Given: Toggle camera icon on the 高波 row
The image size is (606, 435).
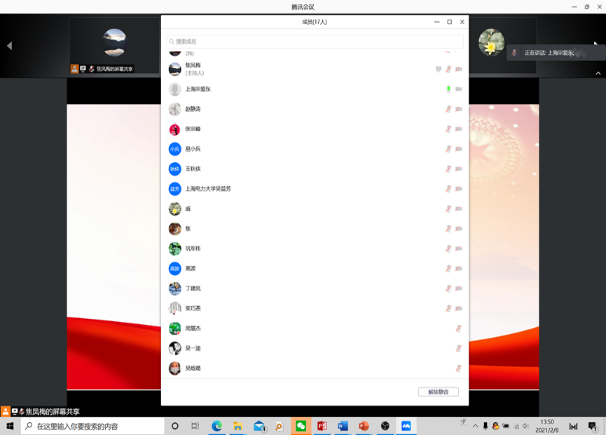Looking at the screenshot, I should click(x=459, y=268).
